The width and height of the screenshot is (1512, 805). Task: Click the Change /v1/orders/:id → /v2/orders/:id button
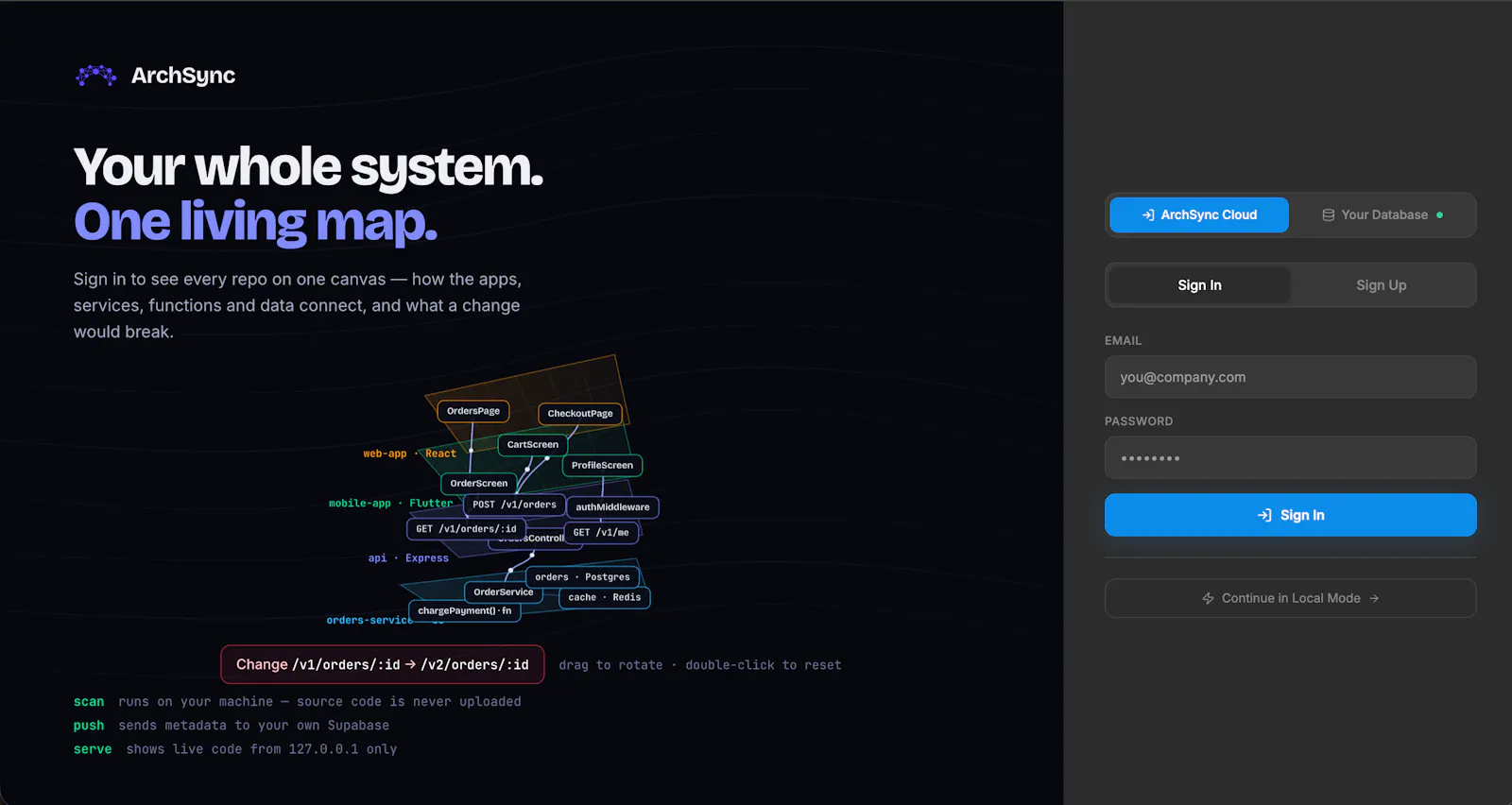pyautogui.click(x=383, y=664)
